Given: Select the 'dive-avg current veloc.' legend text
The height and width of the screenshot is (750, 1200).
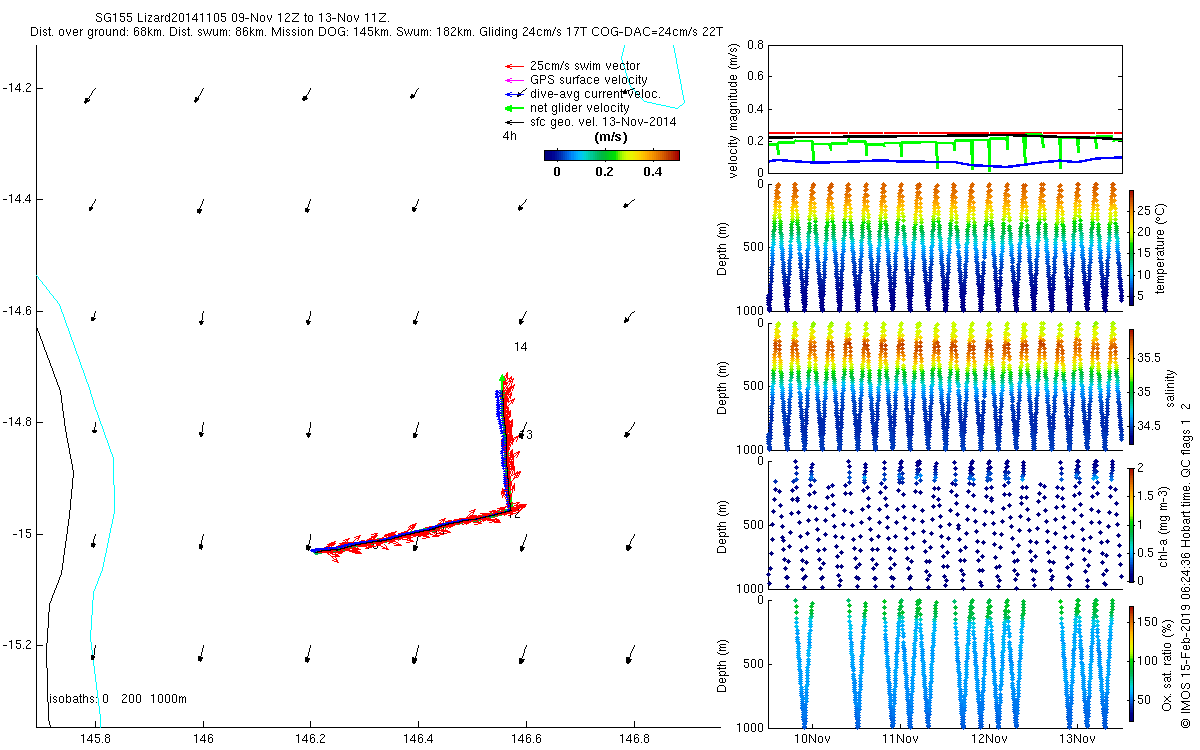Looking at the screenshot, I should tap(595, 94).
